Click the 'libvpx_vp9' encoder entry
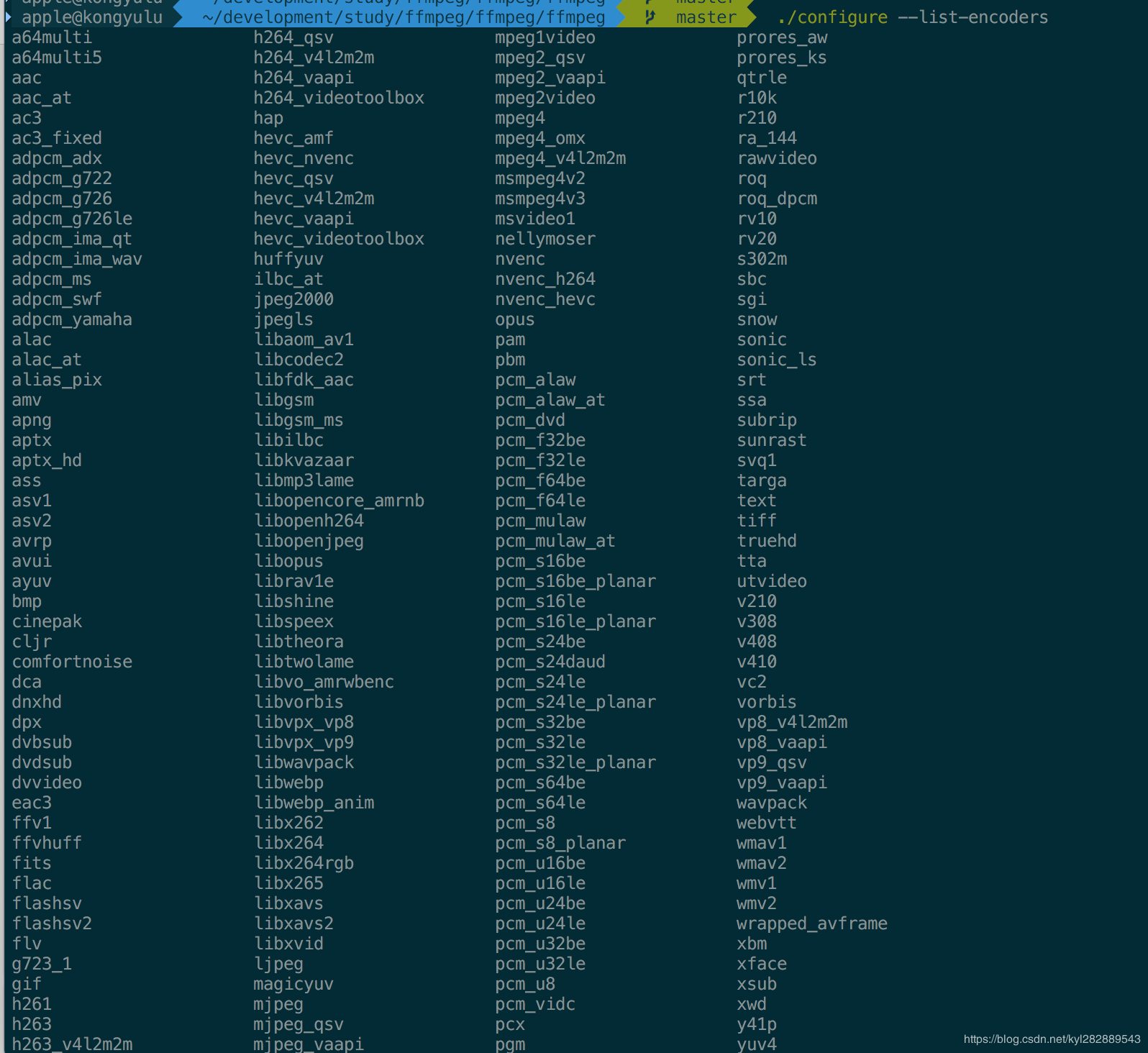1148x1053 pixels. click(x=304, y=742)
